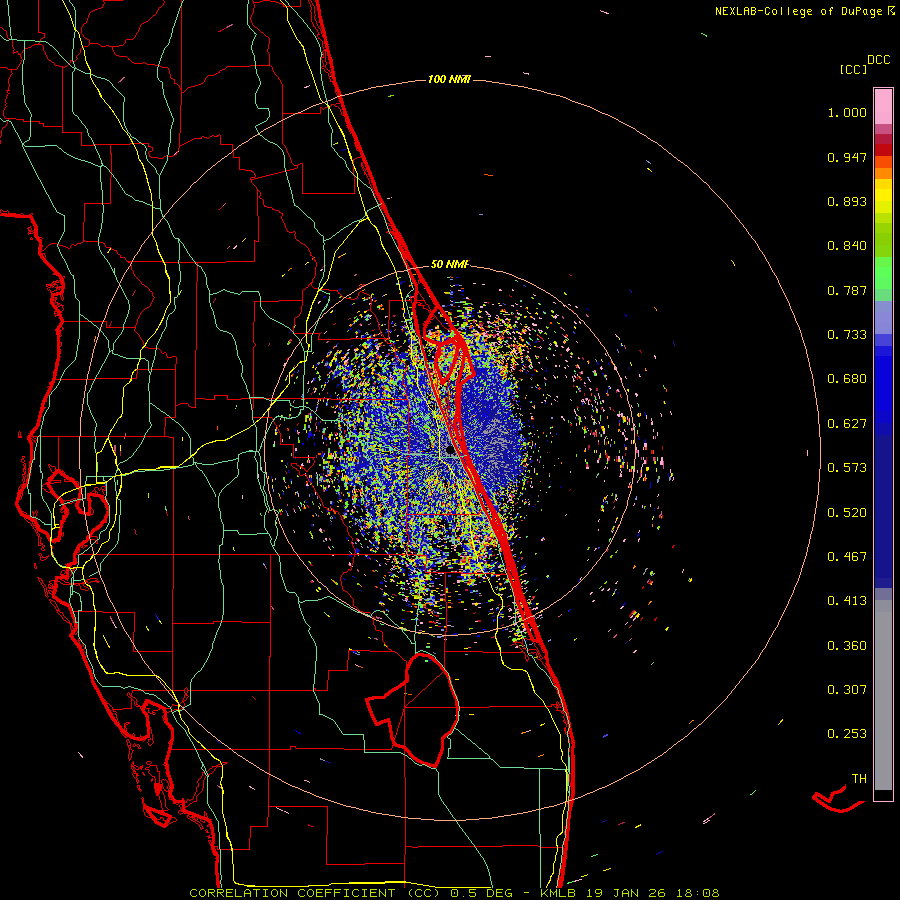Click the 0.307 scale value
This screenshot has height=900, width=900.
[847, 690]
